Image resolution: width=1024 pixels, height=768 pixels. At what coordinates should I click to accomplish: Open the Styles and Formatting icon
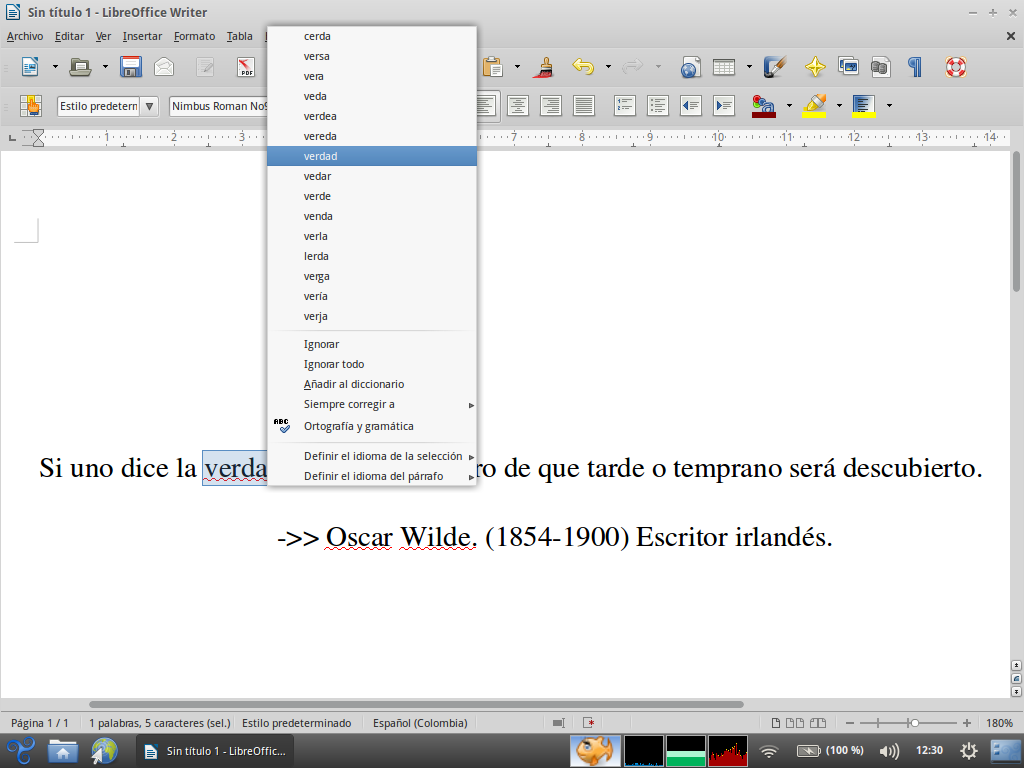(x=31, y=106)
